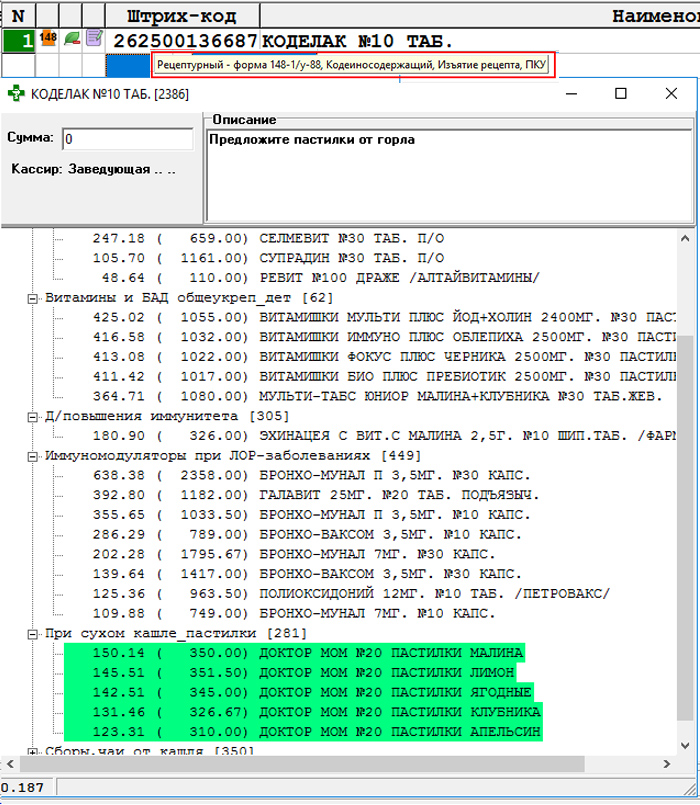Click the Наименование column header
This screenshot has width=700, height=805.
(480, 16)
